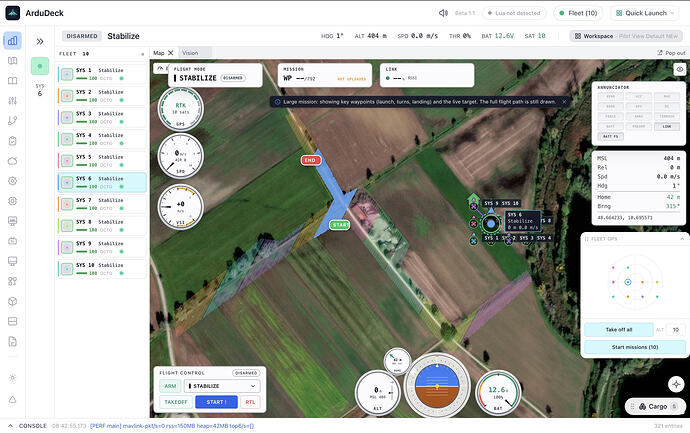Click the ARM button
The image size is (690, 433).
(170, 386)
